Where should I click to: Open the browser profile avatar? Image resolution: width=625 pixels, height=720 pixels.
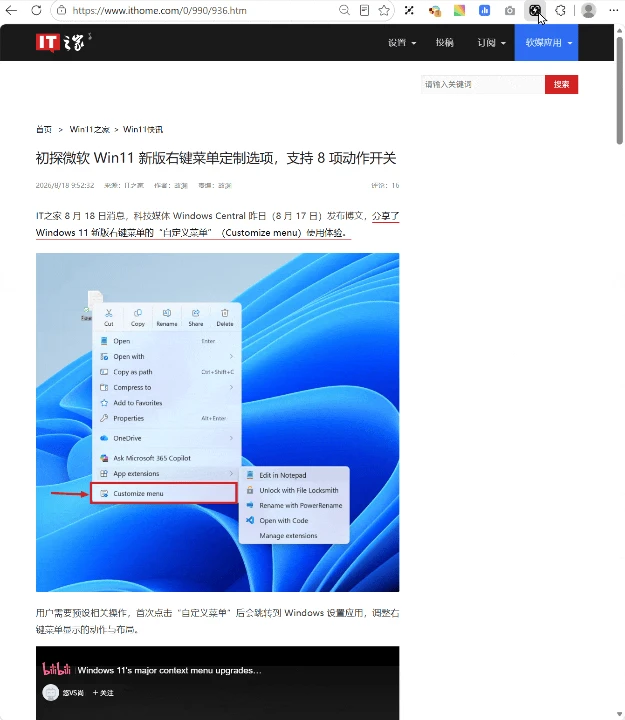point(588,10)
